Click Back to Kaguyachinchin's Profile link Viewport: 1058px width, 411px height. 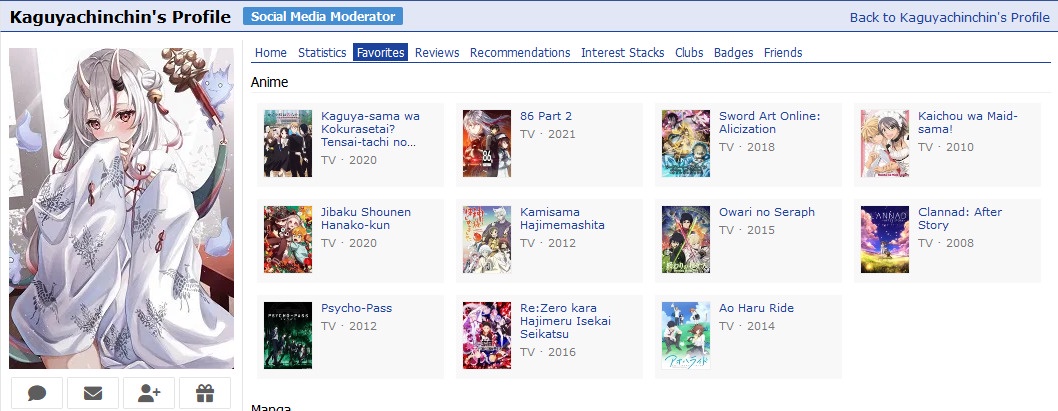tap(949, 18)
